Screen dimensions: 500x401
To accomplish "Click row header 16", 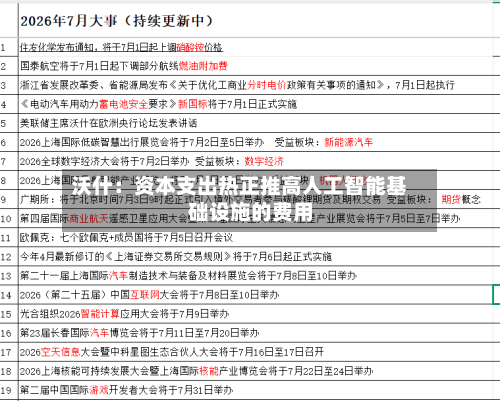I will (x=9, y=333).
